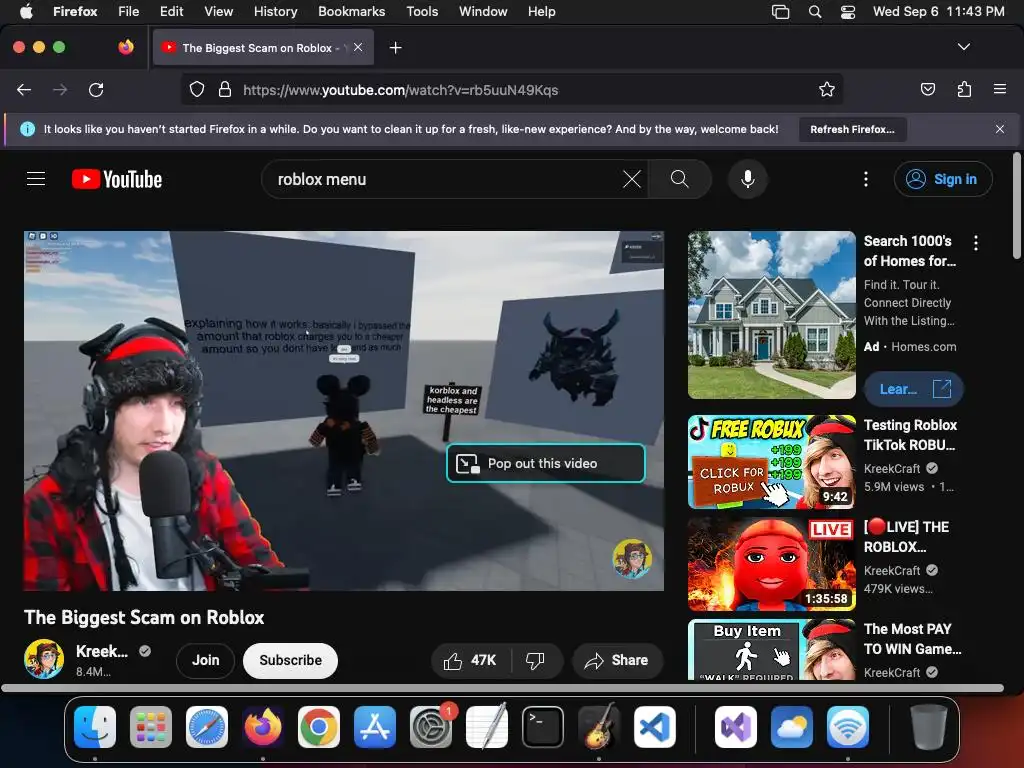This screenshot has width=1024, height=768.
Task: Open the Homes.com house ad thumbnail
Action: coord(771,315)
